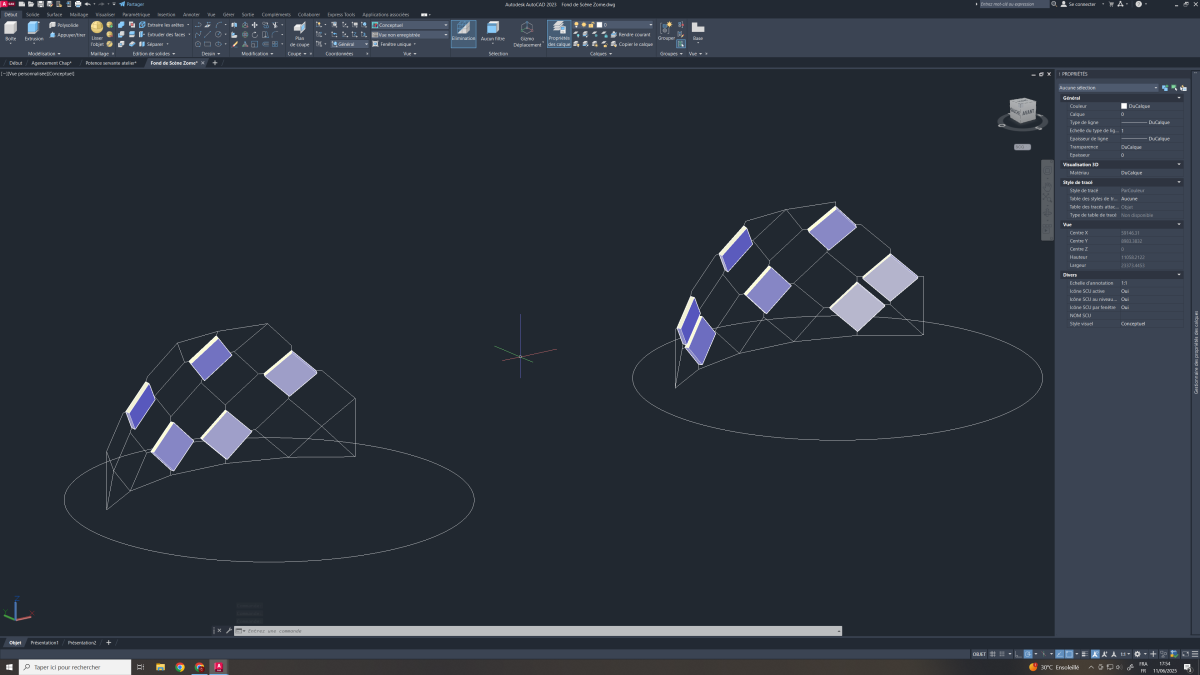Open the Conceptuel visual style dropdown
1200x675 pixels.
pyautogui.click(x=410, y=25)
